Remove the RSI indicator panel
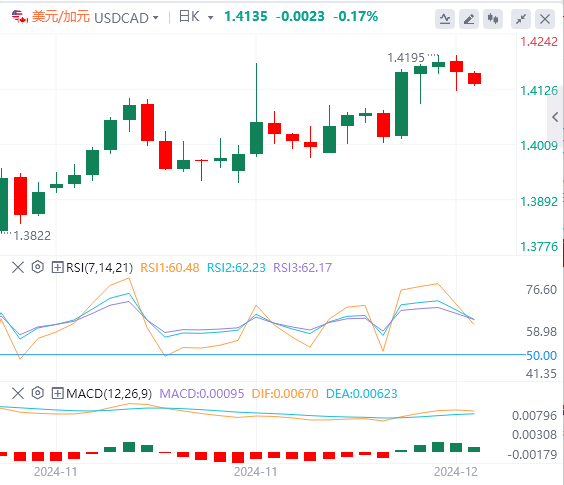The width and height of the screenshot is (564, 485). 18,267
